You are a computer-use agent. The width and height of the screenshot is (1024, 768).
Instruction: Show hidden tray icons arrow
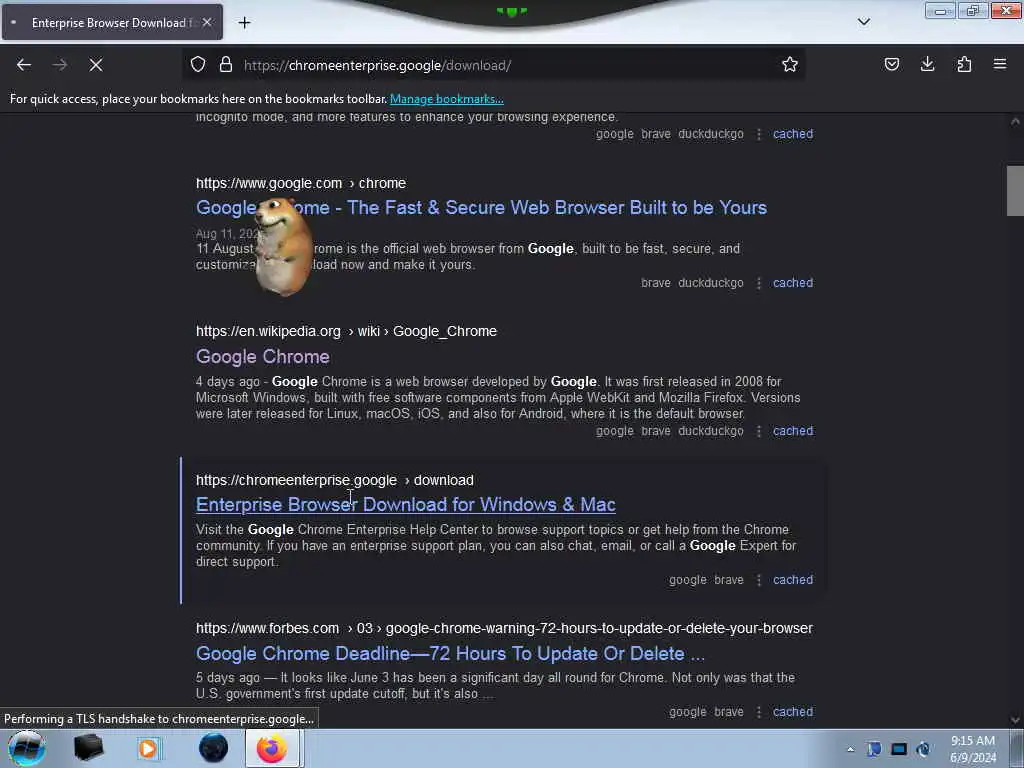point(850,749)
